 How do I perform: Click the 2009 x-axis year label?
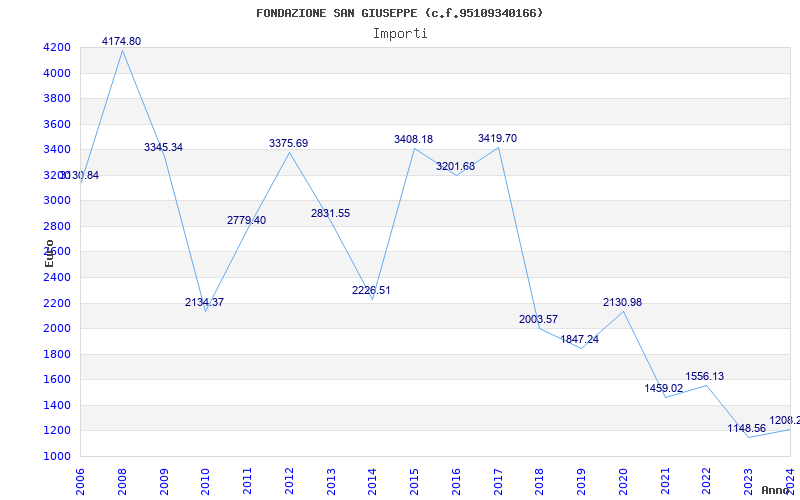tap(164, 481)
